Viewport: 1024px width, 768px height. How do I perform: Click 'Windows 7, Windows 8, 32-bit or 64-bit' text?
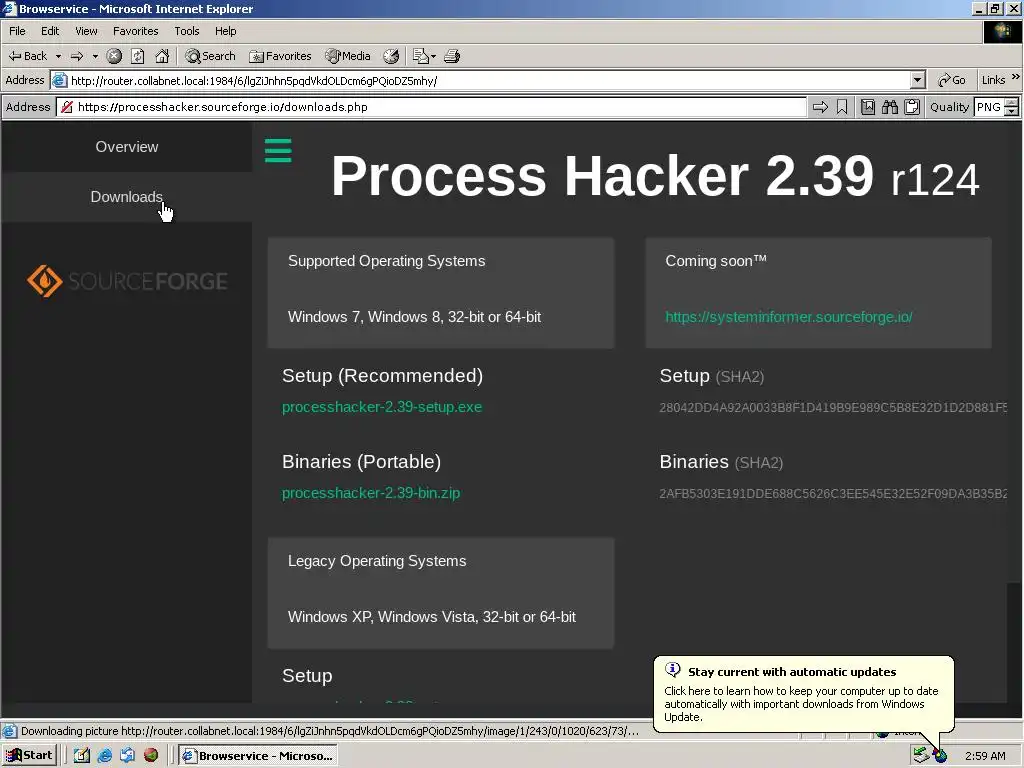click(414, 317)
